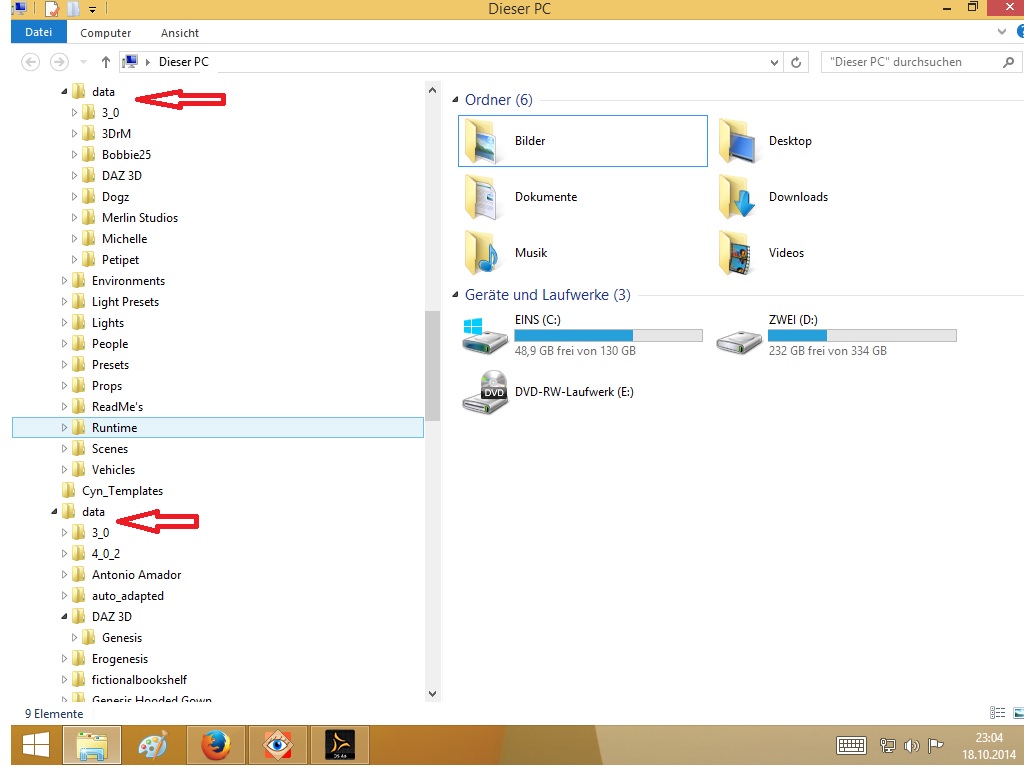Open the Bilder folder icon

pos(481,141)
